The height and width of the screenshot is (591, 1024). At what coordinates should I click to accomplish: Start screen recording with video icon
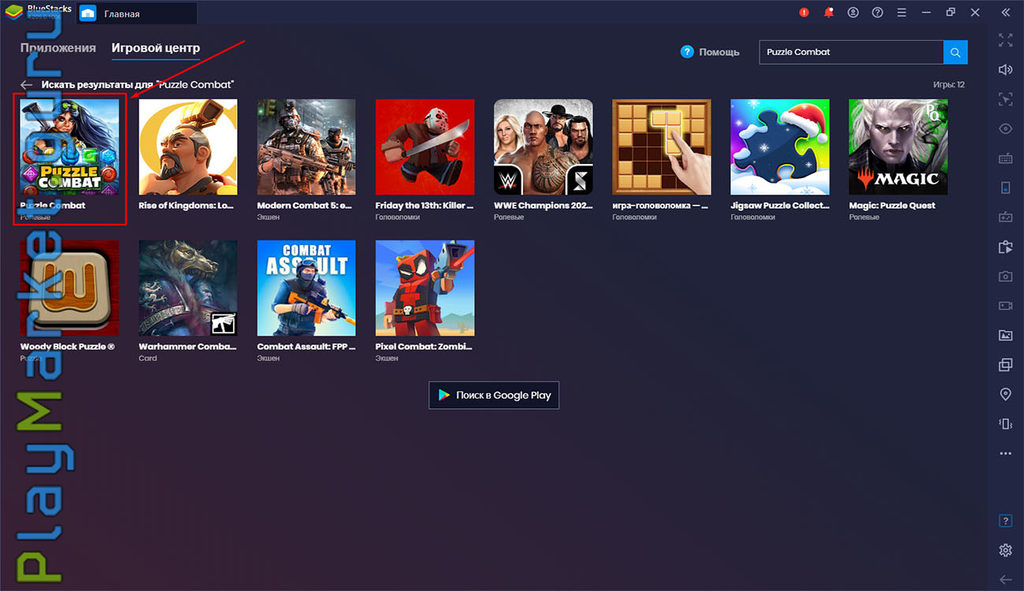pyautogui.click(x=1006, y=306)
